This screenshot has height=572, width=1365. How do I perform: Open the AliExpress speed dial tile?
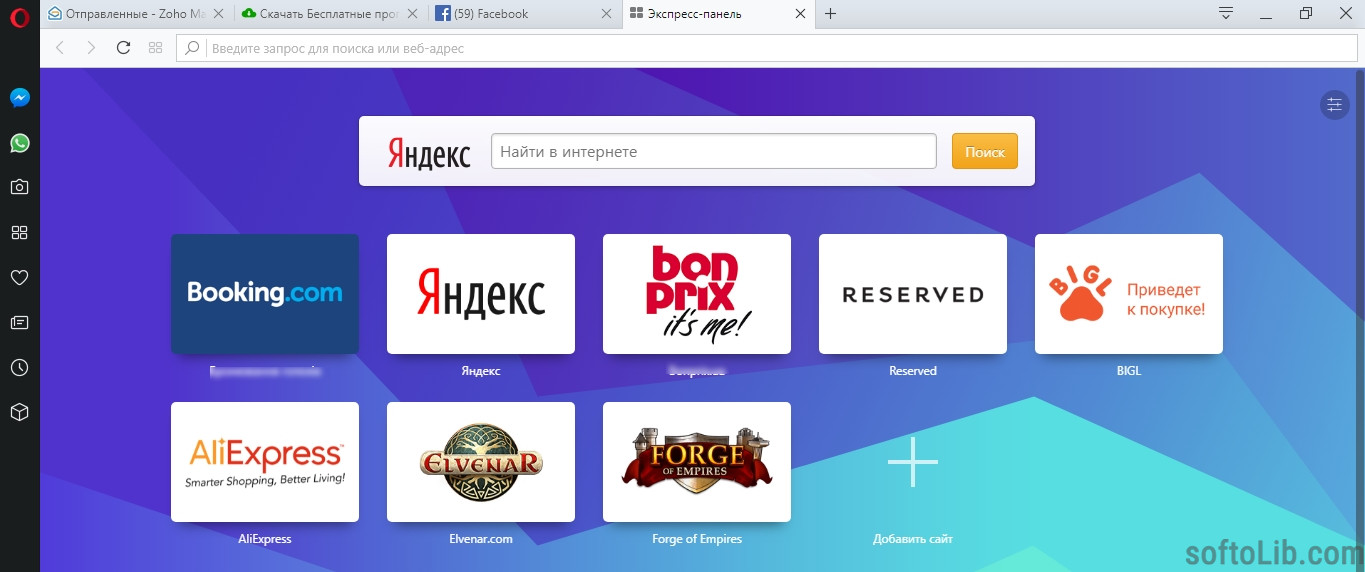pyautogui.click(x=265, y=462)
